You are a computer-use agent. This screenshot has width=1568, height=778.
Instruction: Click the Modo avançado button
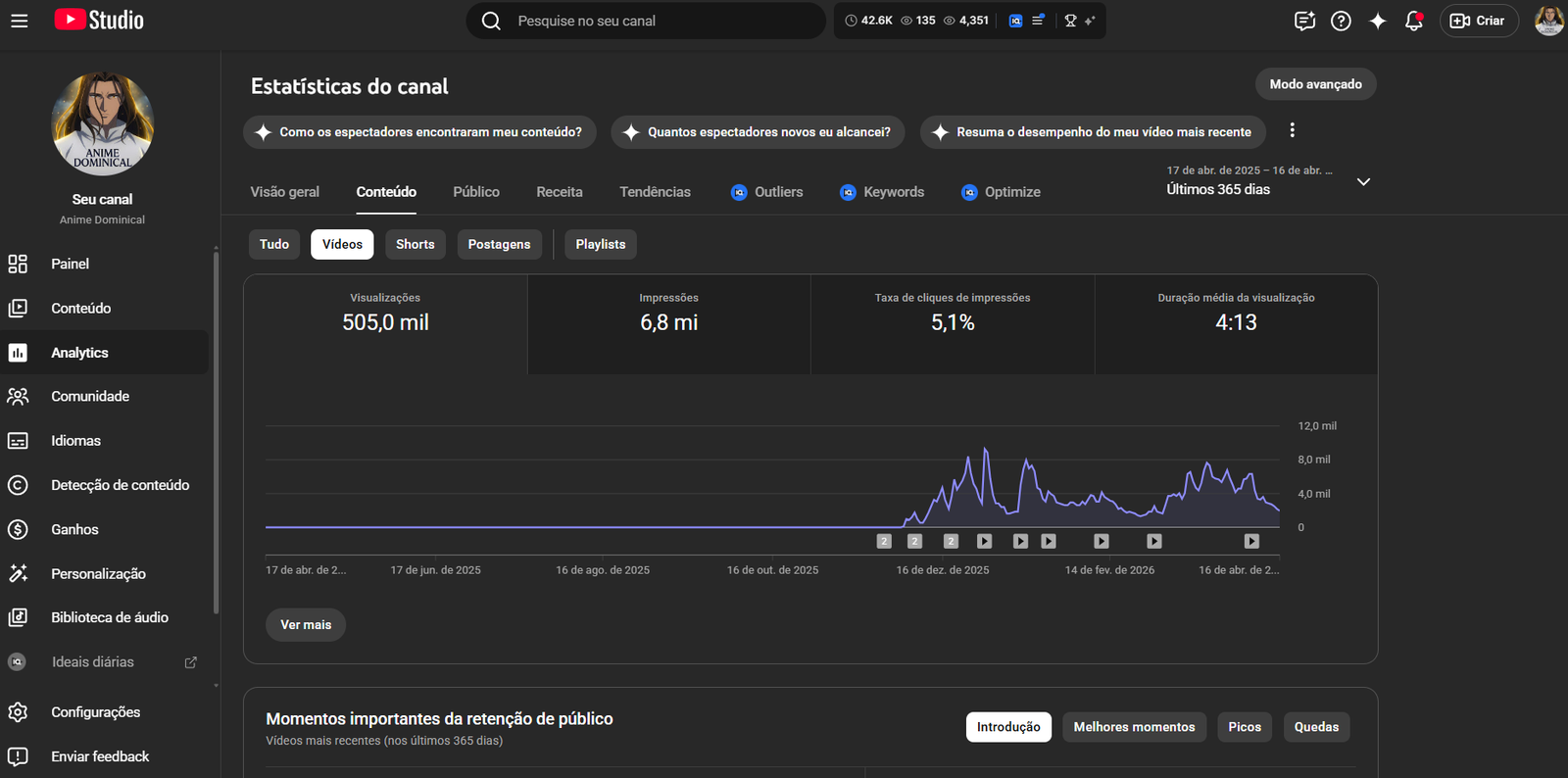click(x=1315, y=84)
